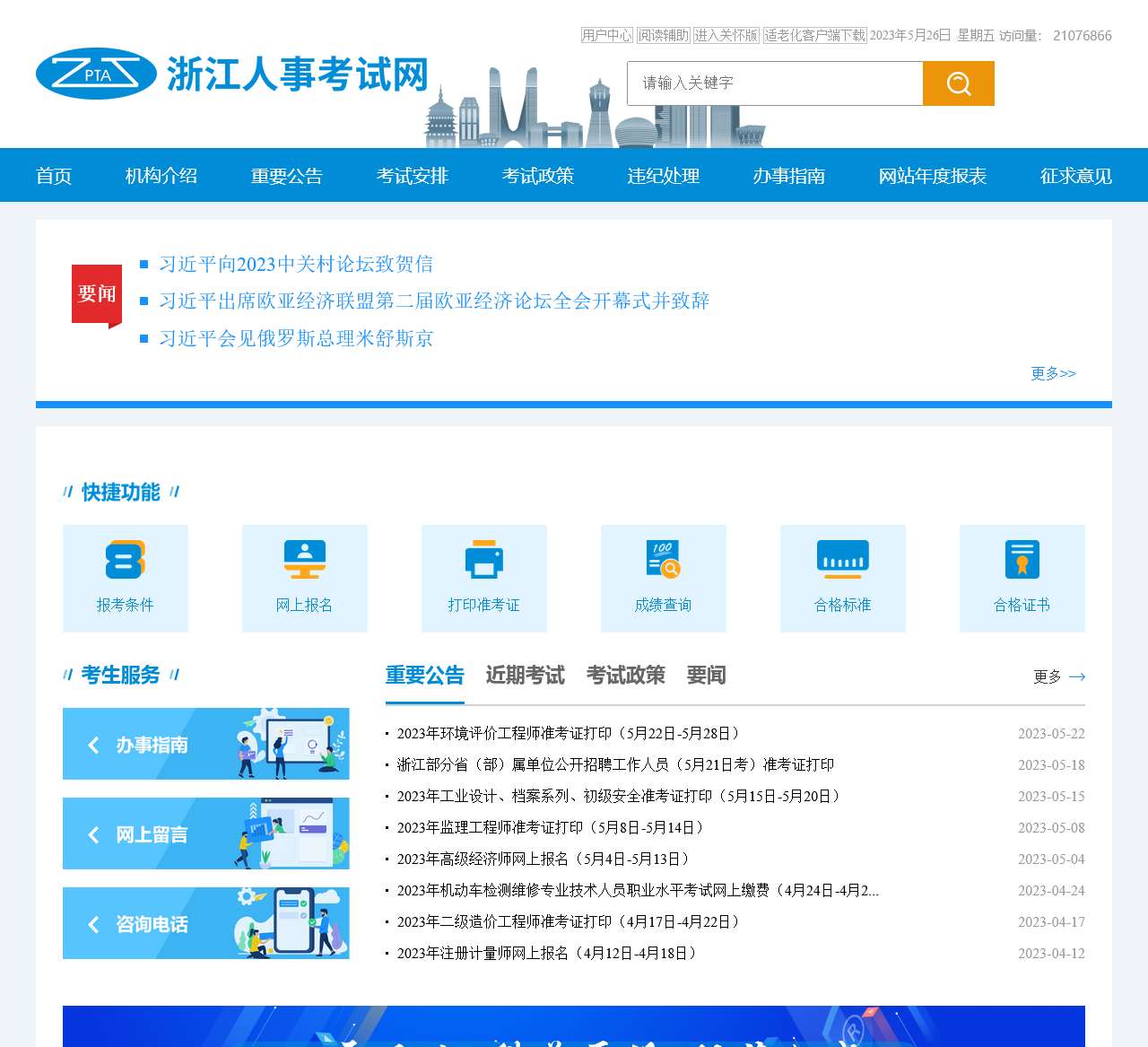Open the 咨询电话 service banner
Viewport: 1148px width, 1047px height.
point(205,923)
